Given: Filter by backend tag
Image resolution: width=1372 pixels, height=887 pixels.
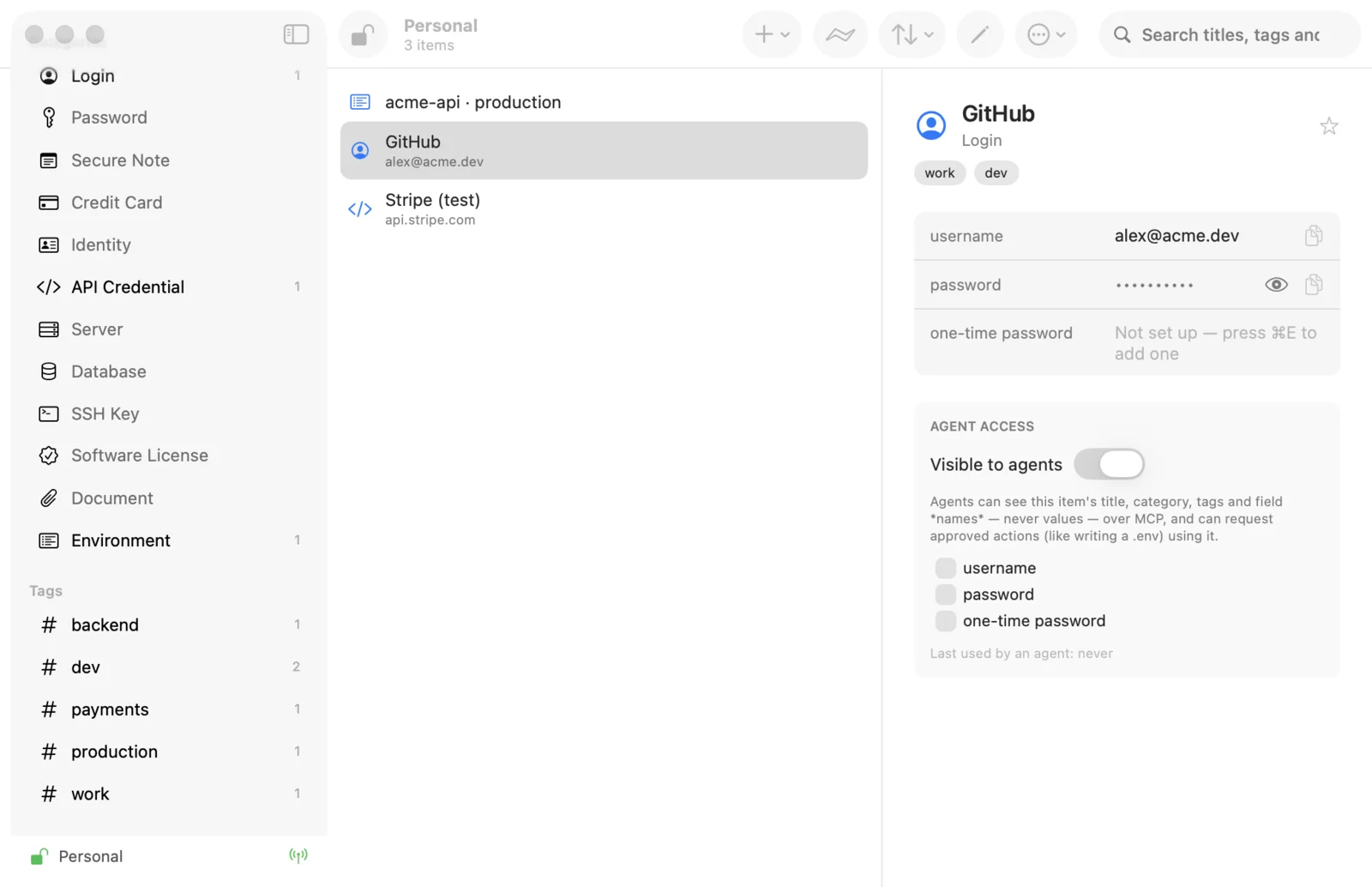Looking at the screenshot, I should click(169, 625).
